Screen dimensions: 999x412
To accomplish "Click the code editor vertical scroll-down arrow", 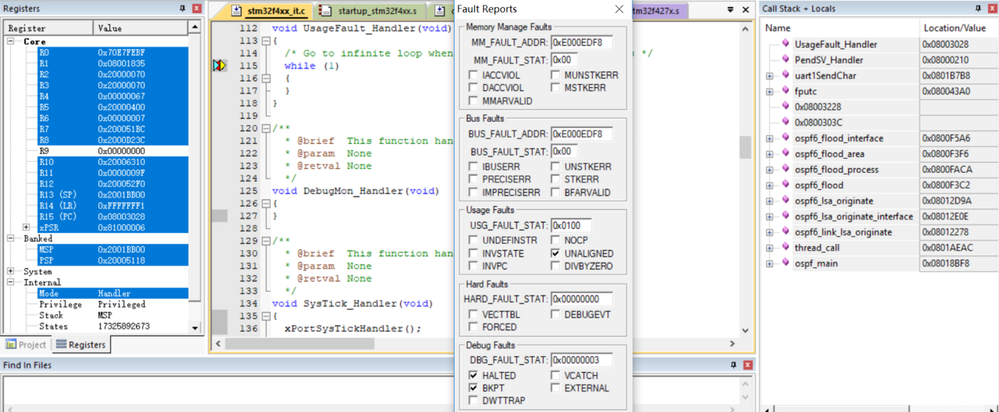I will point(745,330).
